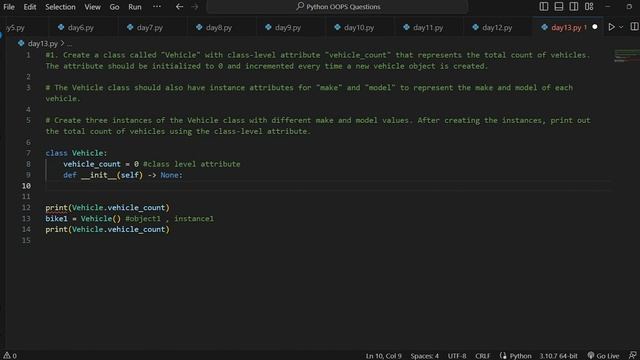
Task: Toggle the secondary side bar layout icon
Action: click(574, 7)
